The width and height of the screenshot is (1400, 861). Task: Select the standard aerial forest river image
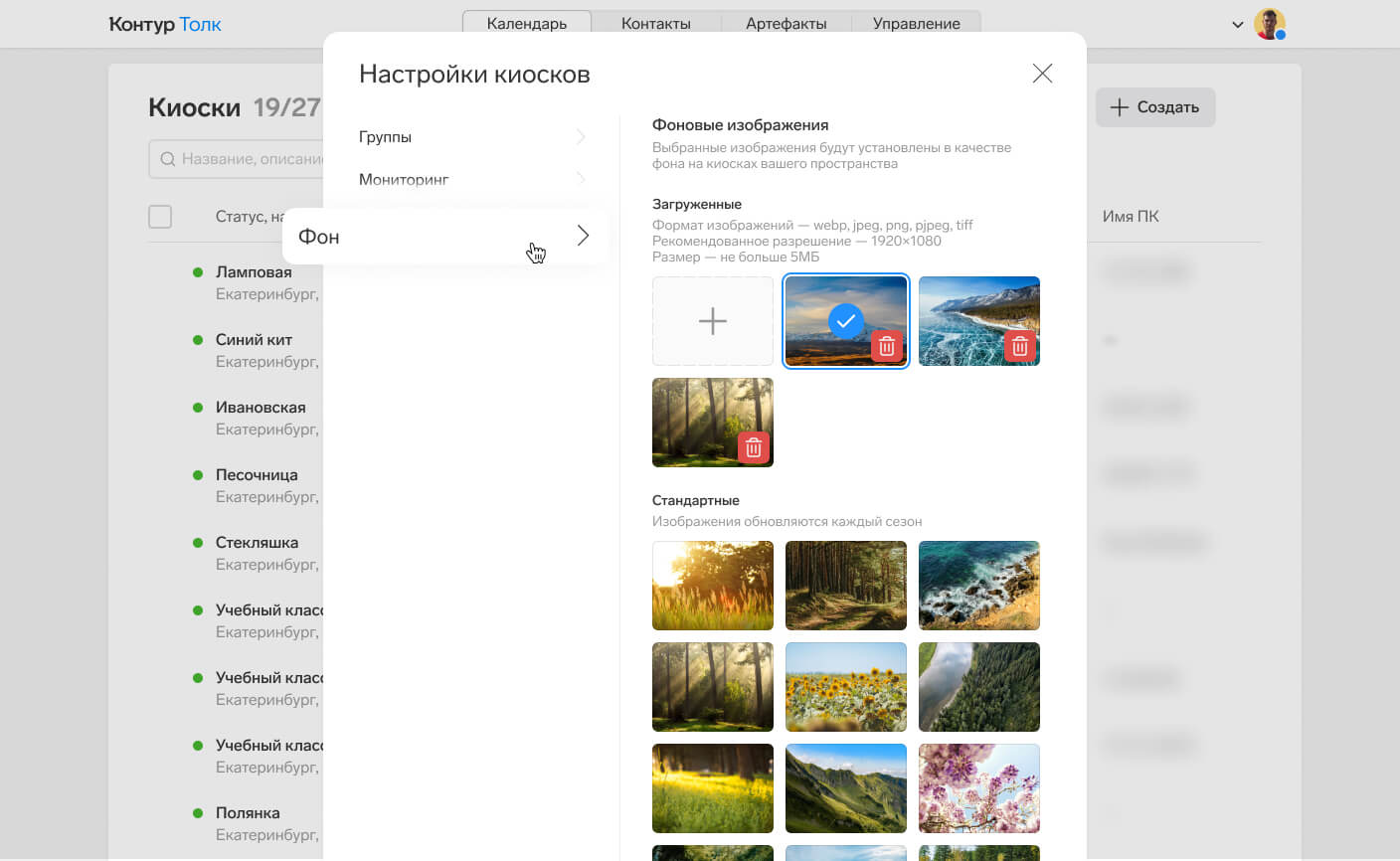tap(979, 687)
